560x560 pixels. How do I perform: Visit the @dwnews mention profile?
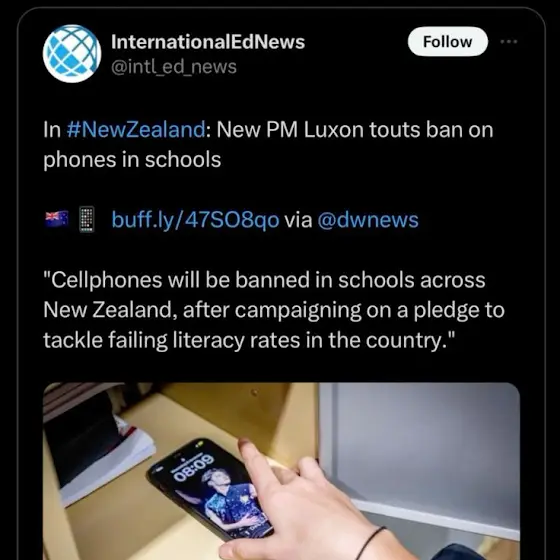[x=368, y=220]
